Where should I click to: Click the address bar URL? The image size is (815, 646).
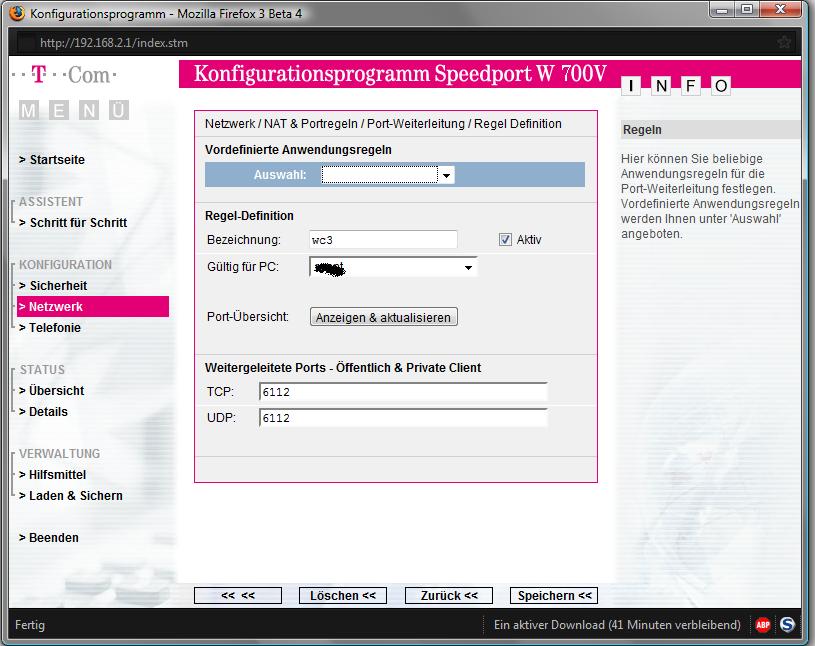(114, 43)
